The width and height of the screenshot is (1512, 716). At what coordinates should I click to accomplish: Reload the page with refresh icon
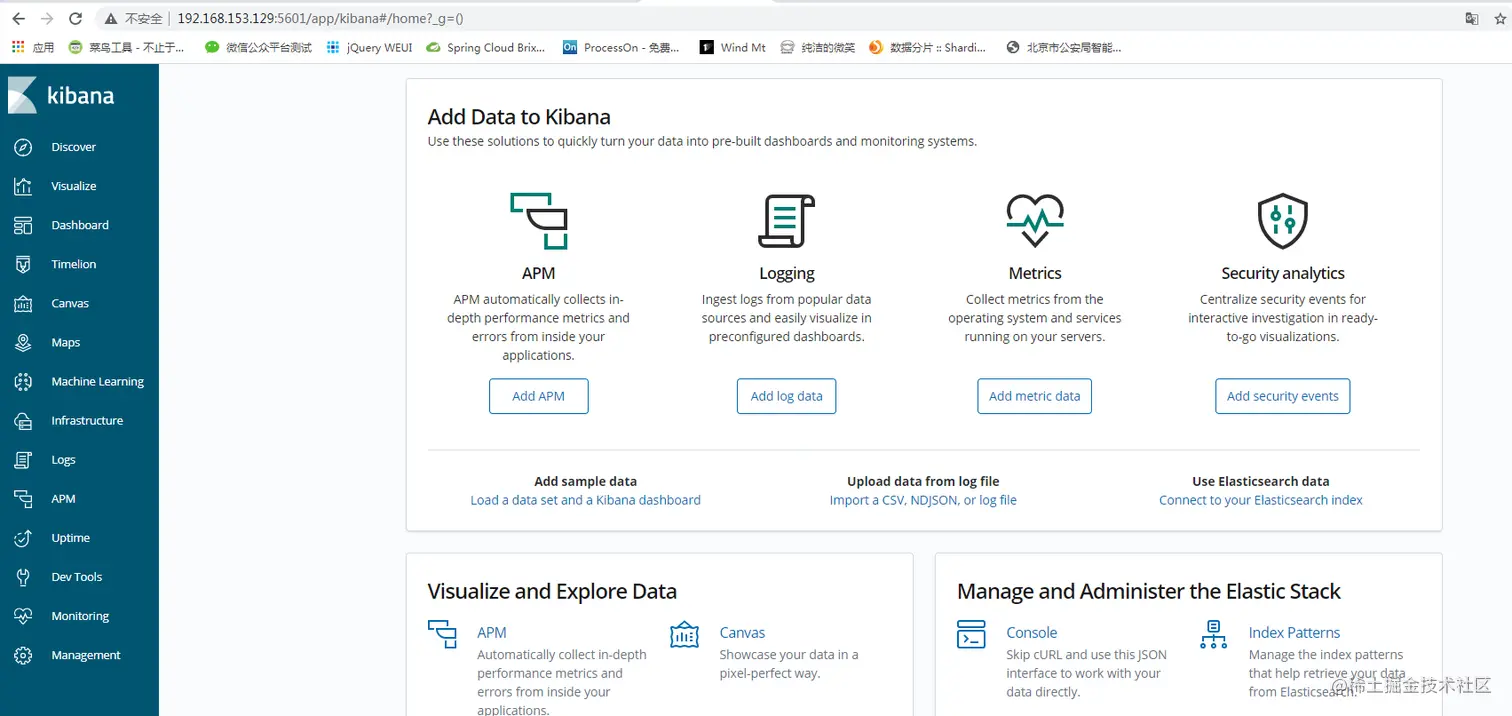coord(76,19)
